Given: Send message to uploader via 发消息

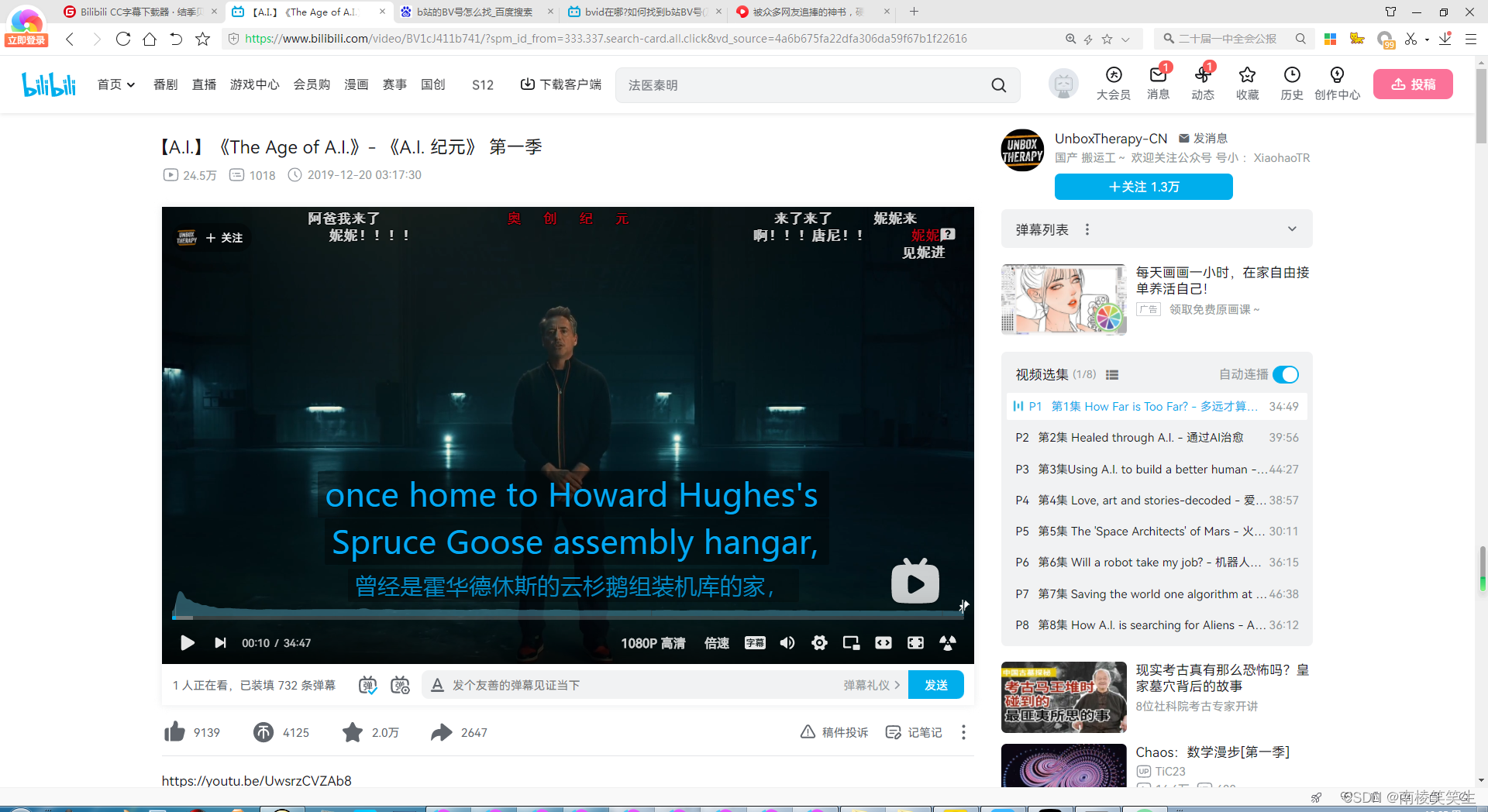Looking at the screenshot, I should [1203, 138].
